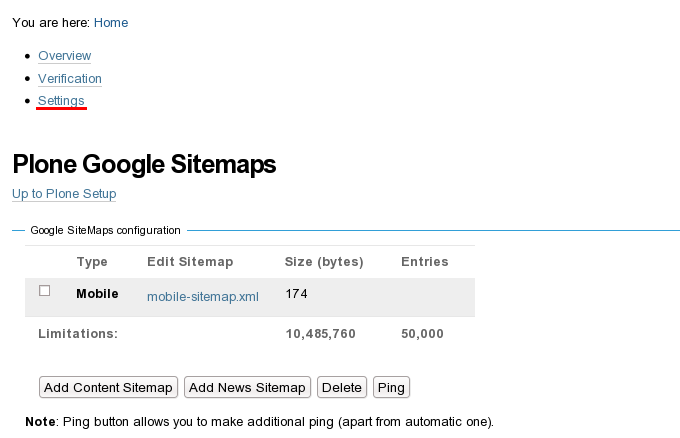Viewport: 680px width, 438px height.
Task: Click the Home breadcrumb link
Action: tap(111, 22)
